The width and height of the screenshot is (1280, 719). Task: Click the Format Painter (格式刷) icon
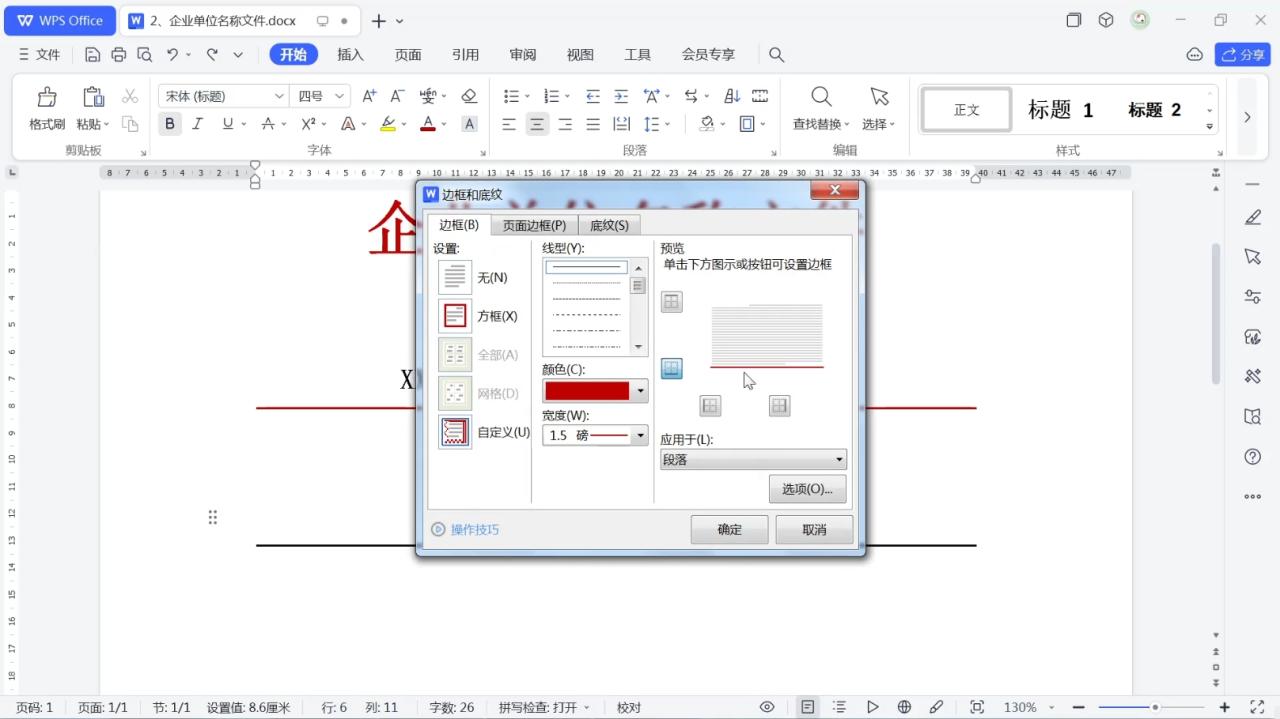(47, 97)
